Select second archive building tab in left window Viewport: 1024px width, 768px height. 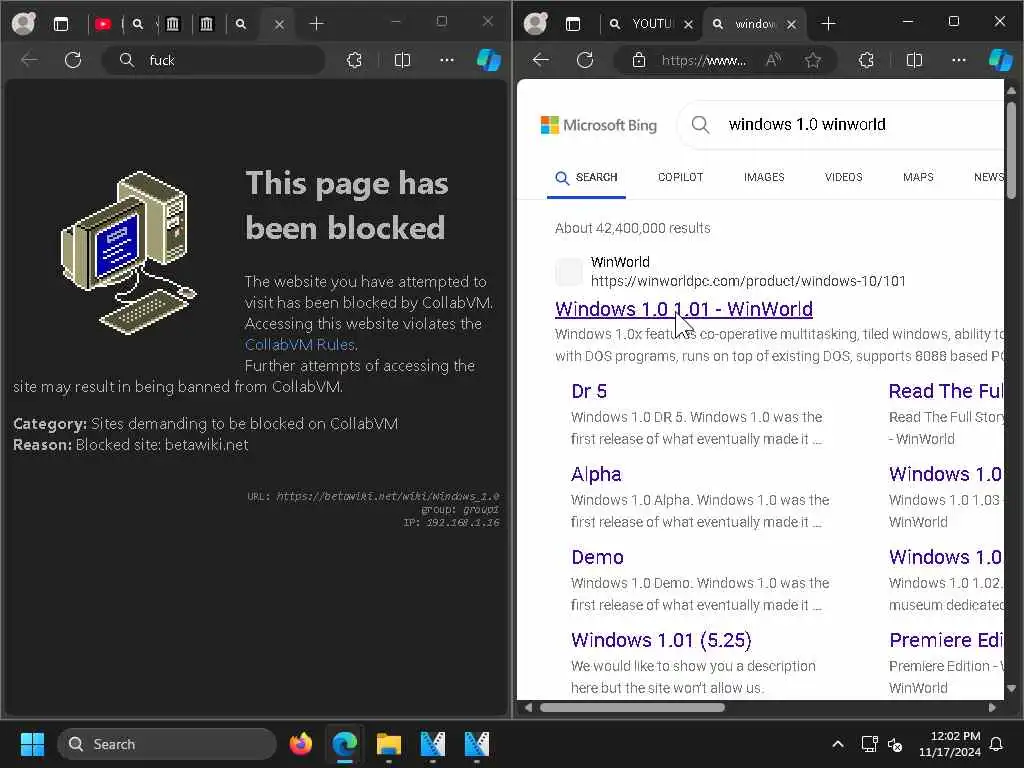click(206, 24)
